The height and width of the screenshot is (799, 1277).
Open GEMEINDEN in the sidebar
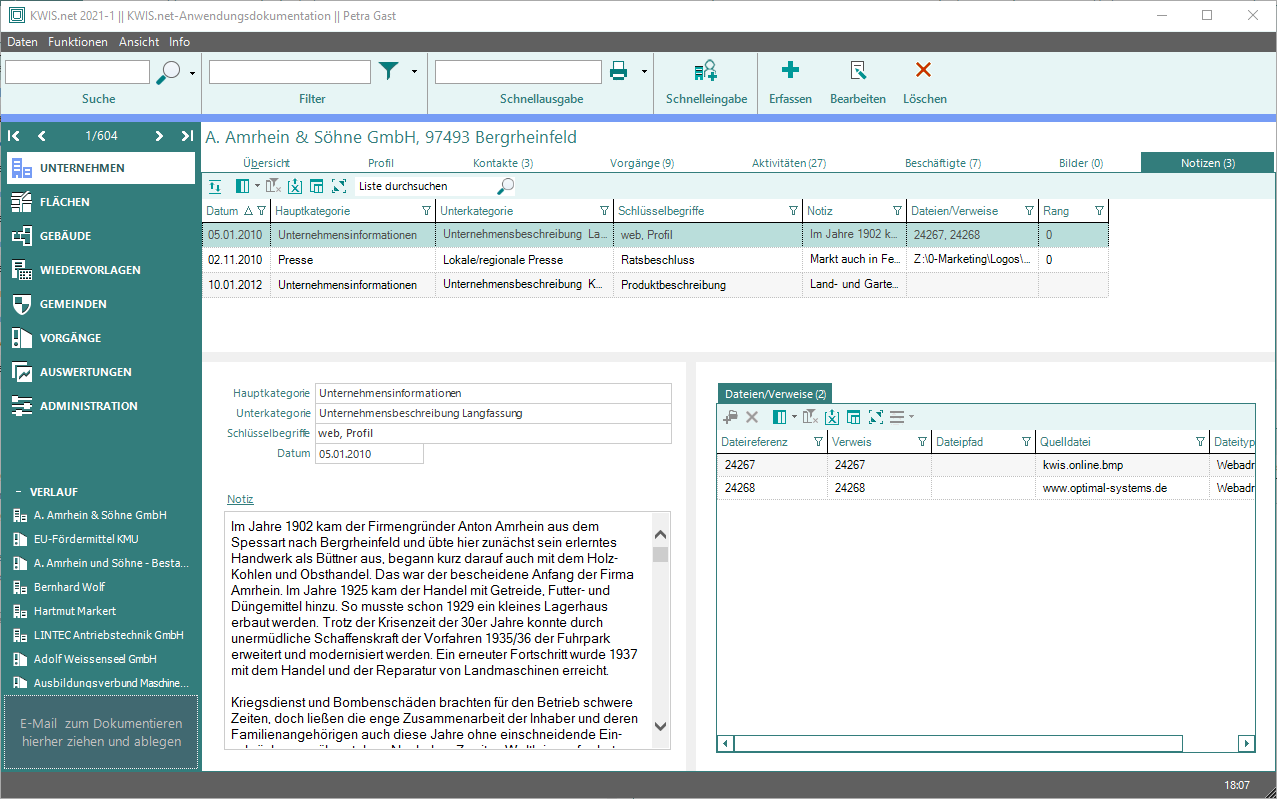(x=73, y=304)
